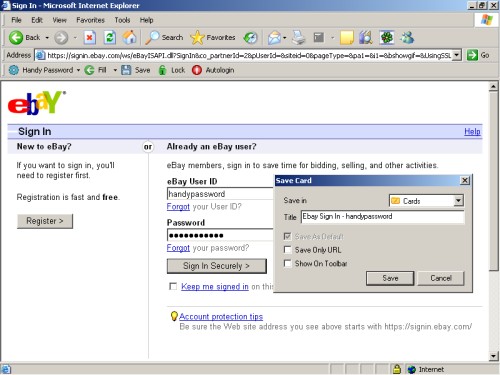
Task: Click the eBay User ID field
Action: (220, 194)
